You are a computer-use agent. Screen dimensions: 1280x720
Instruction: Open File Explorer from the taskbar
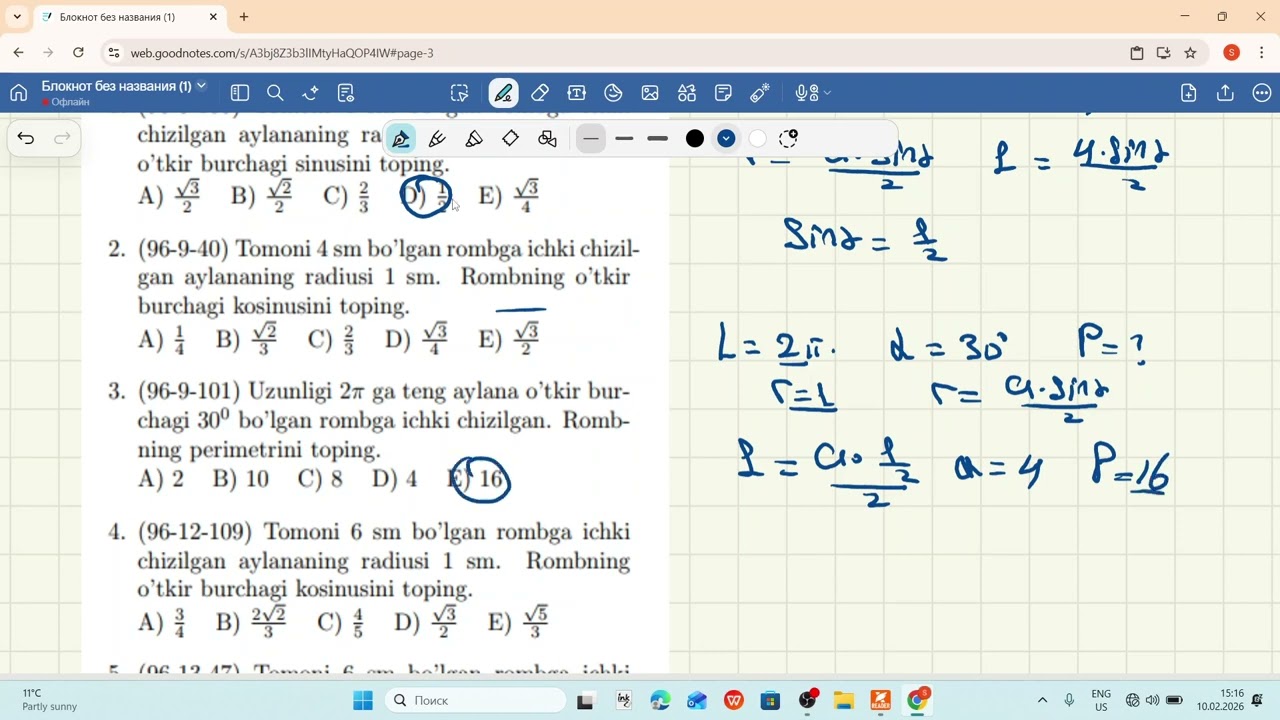pos(844,700)
